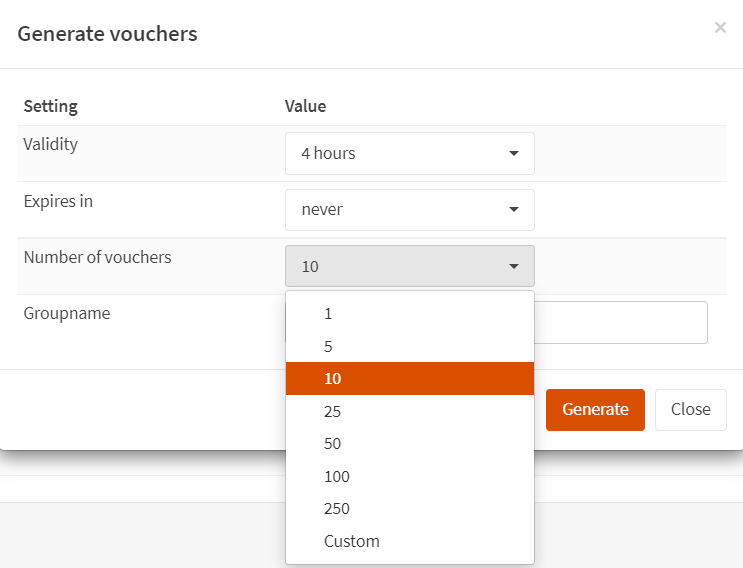Click the Close button beside Generate
The width and height of the screenshot is (743, 568).
(690, 410)
